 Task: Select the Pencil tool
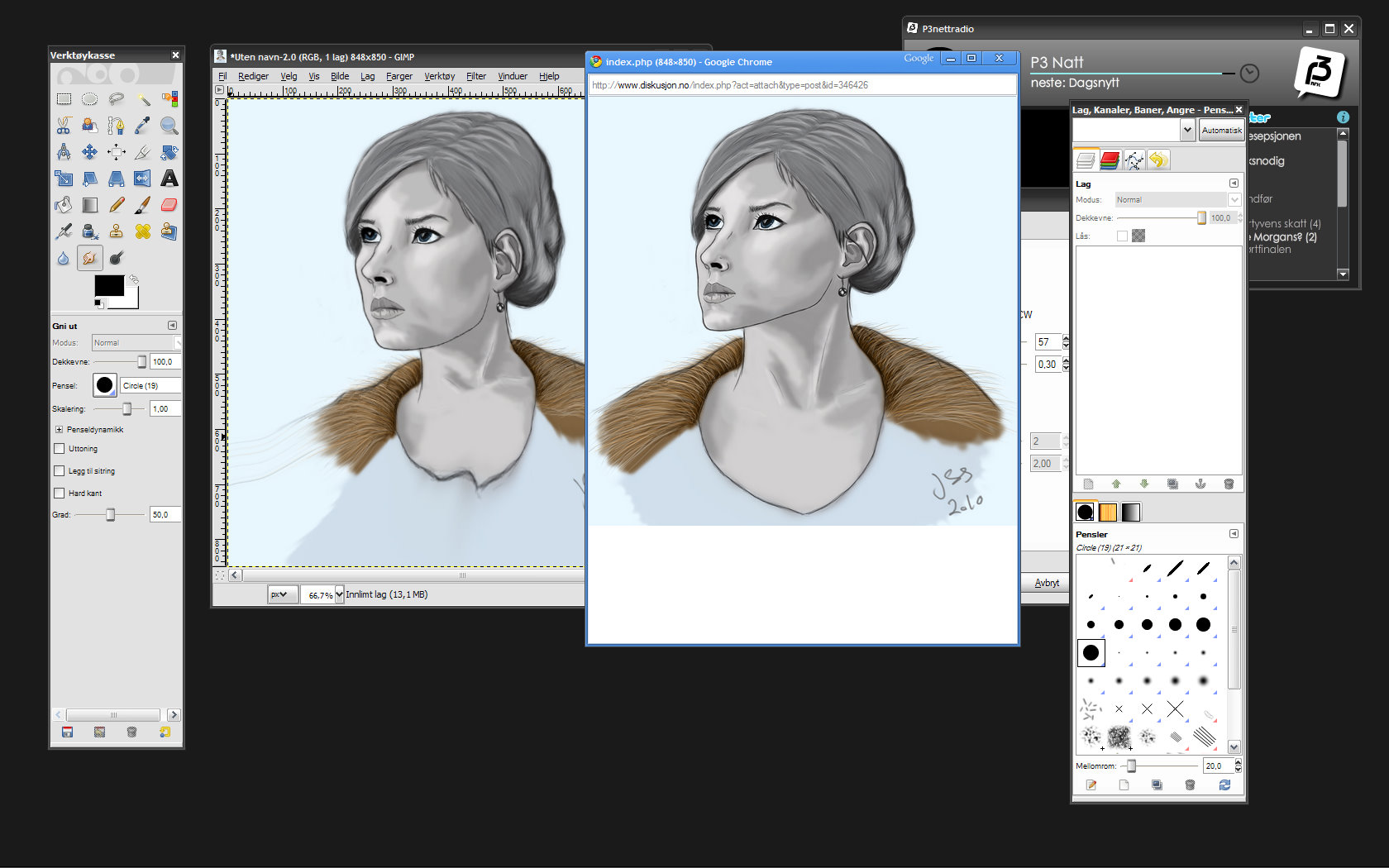tap(116, 205)
